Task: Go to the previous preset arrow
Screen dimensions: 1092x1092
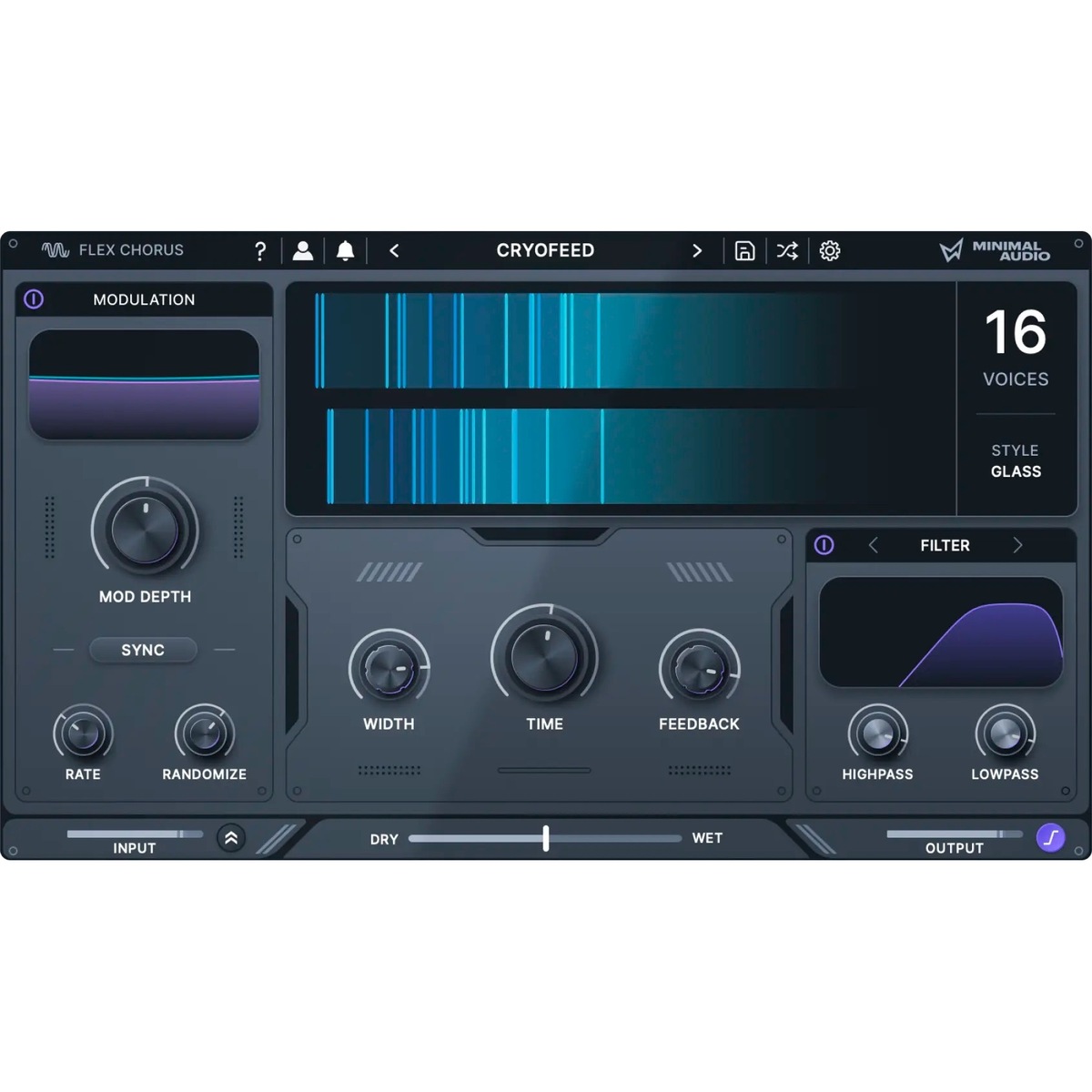Action: point(394,250)
